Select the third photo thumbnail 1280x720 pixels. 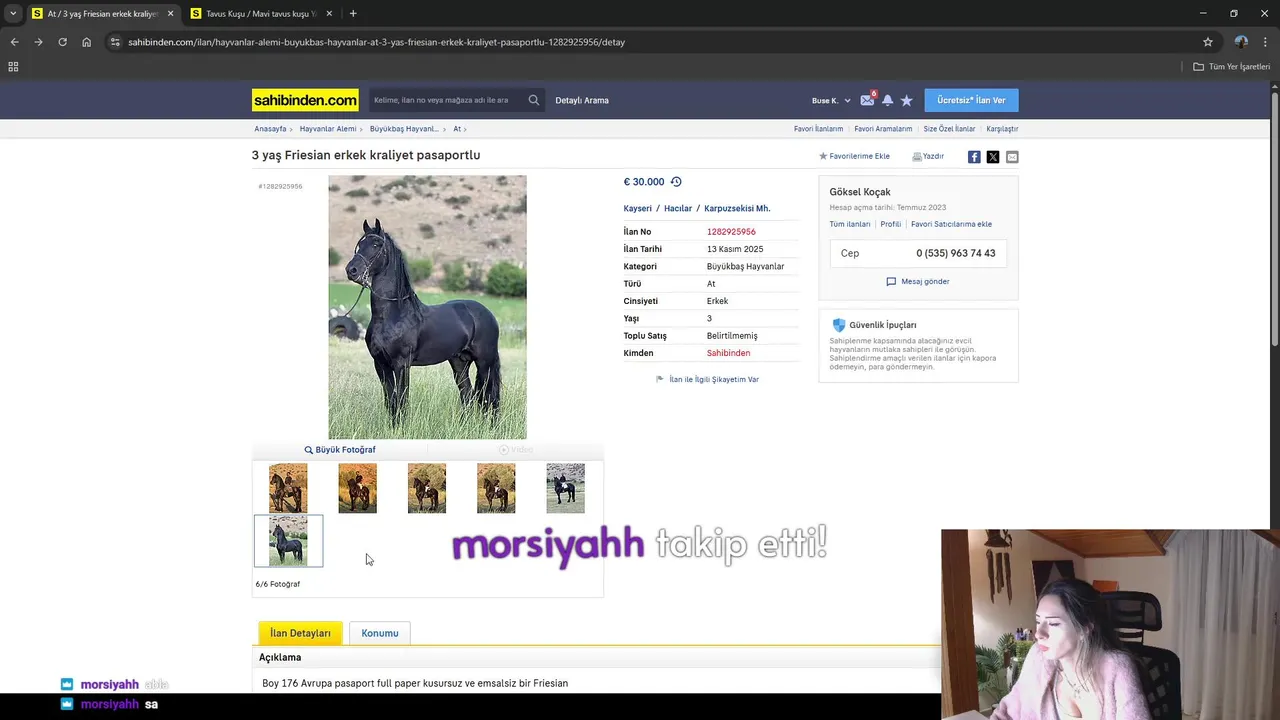[427, 488]
